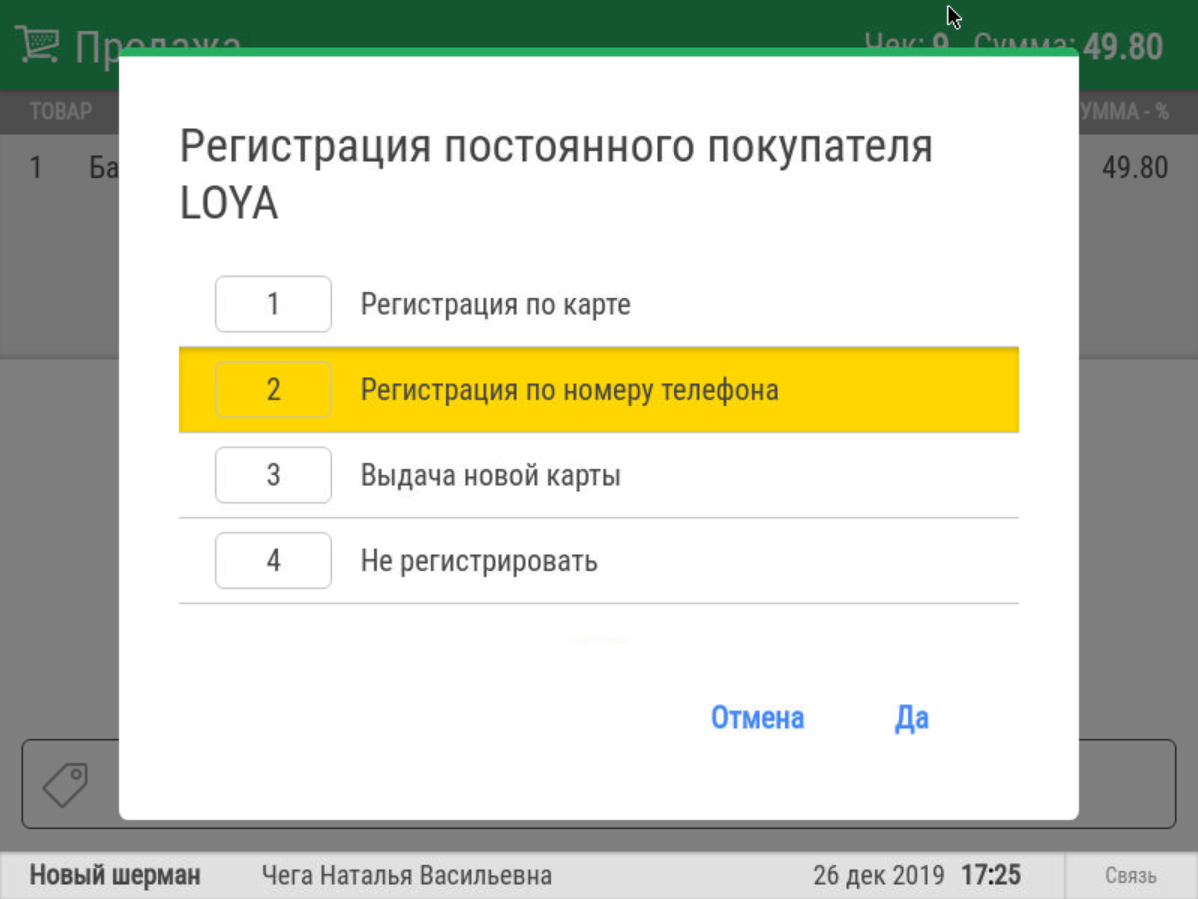Click the 'ТОВАР' column header
The height and width of the screenshot is (899, 1198).
click(60, 112)
